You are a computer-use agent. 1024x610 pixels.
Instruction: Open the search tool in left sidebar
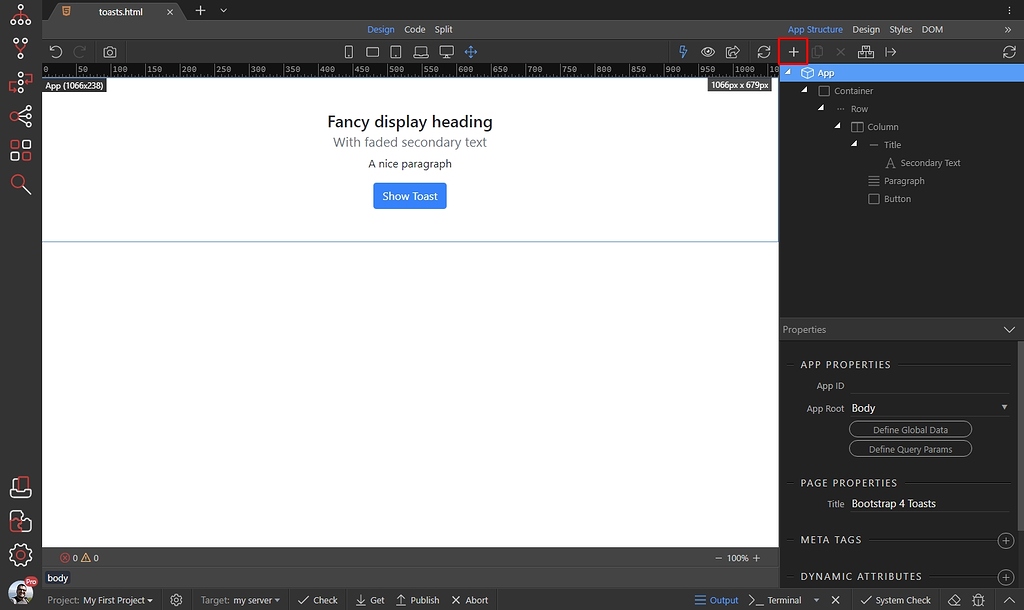pyautogui.click(x=20, y=184)
